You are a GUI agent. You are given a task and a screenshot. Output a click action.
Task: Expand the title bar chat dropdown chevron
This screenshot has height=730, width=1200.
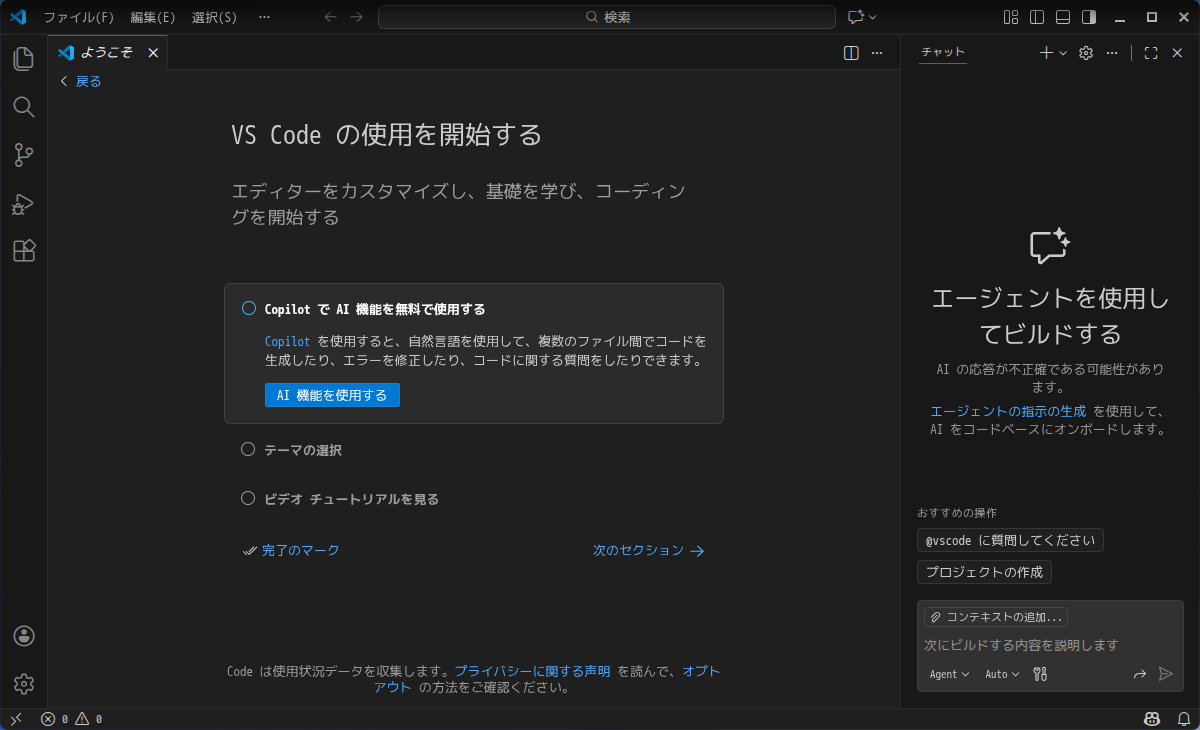[x=872, y=17]
